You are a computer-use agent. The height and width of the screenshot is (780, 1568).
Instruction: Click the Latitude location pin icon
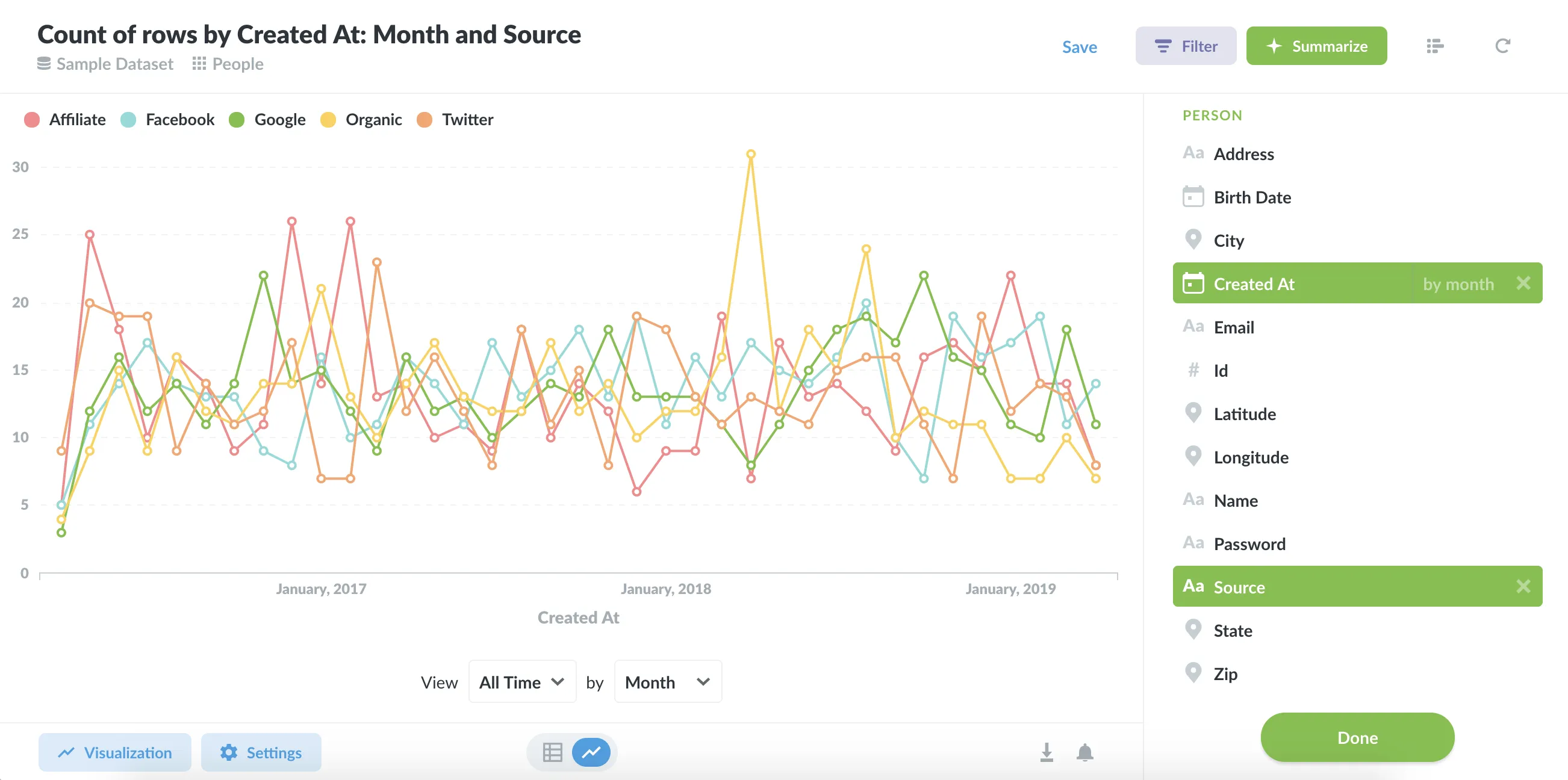click(1193, 413)
